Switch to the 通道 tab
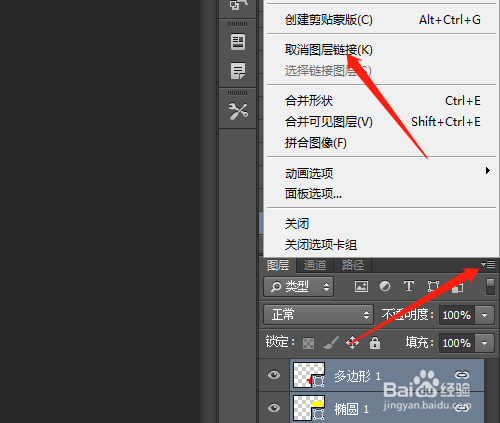 (315, 265)
